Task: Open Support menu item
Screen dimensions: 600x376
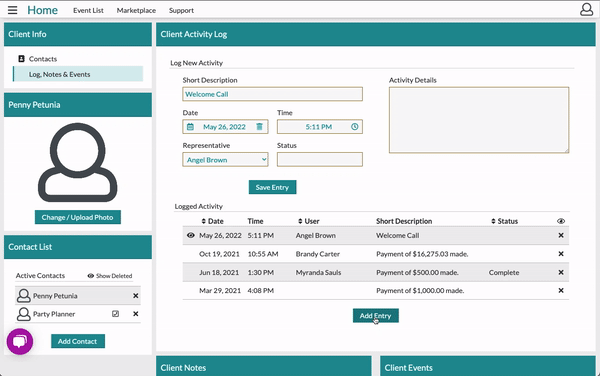Action: 181,10
